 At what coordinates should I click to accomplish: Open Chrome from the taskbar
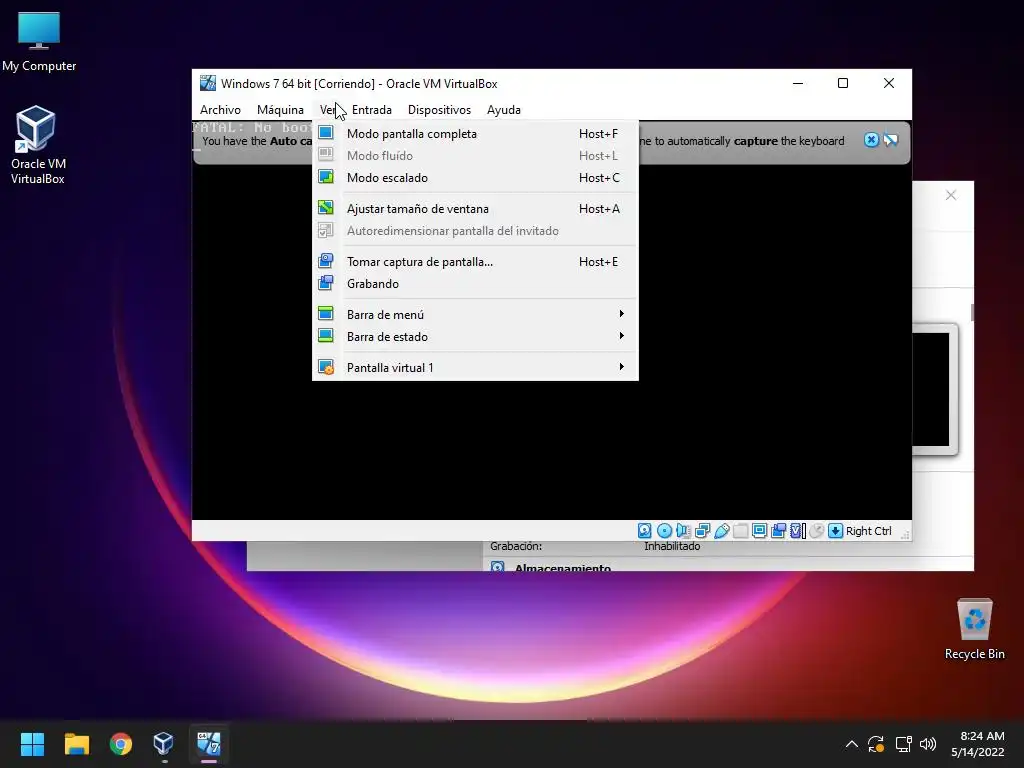tap(121, 743)
